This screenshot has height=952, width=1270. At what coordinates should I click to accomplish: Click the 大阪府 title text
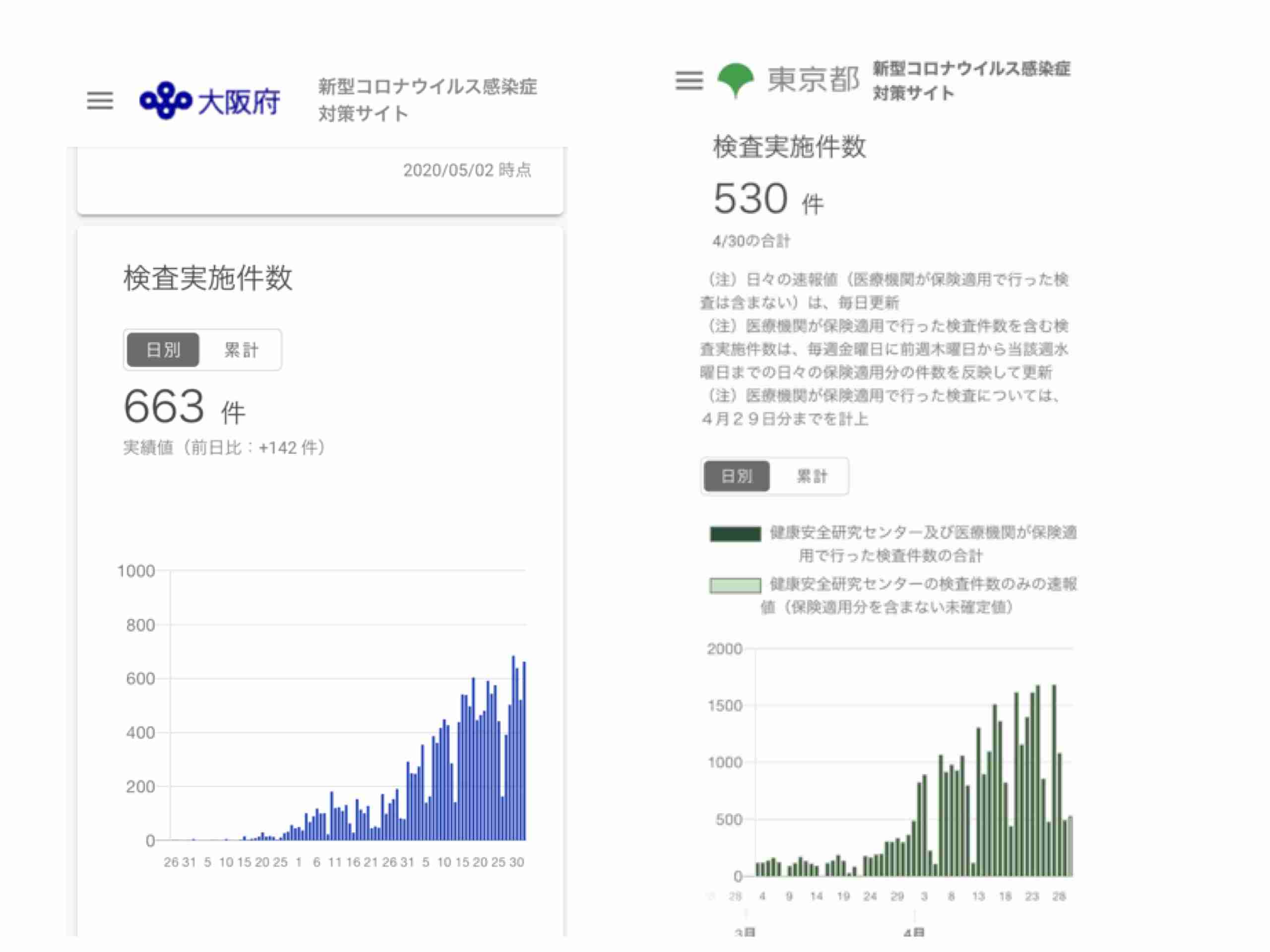[x=239, y=103]
